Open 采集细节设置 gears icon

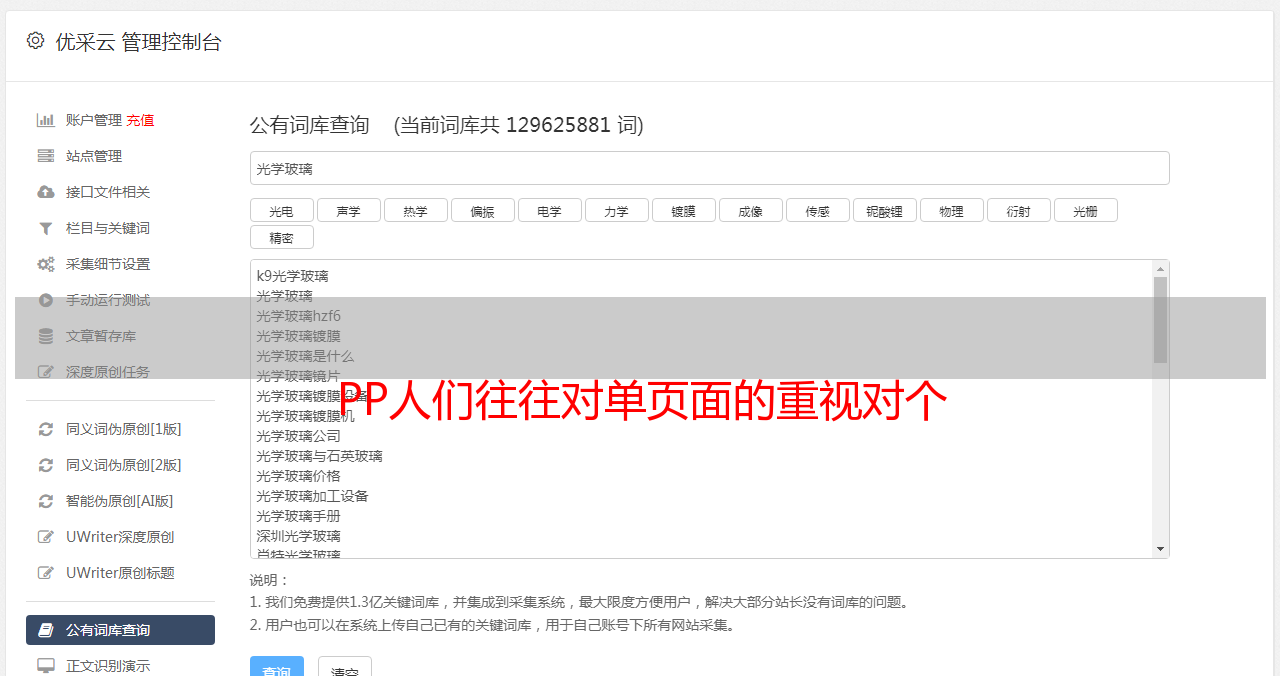coord(46,264)
